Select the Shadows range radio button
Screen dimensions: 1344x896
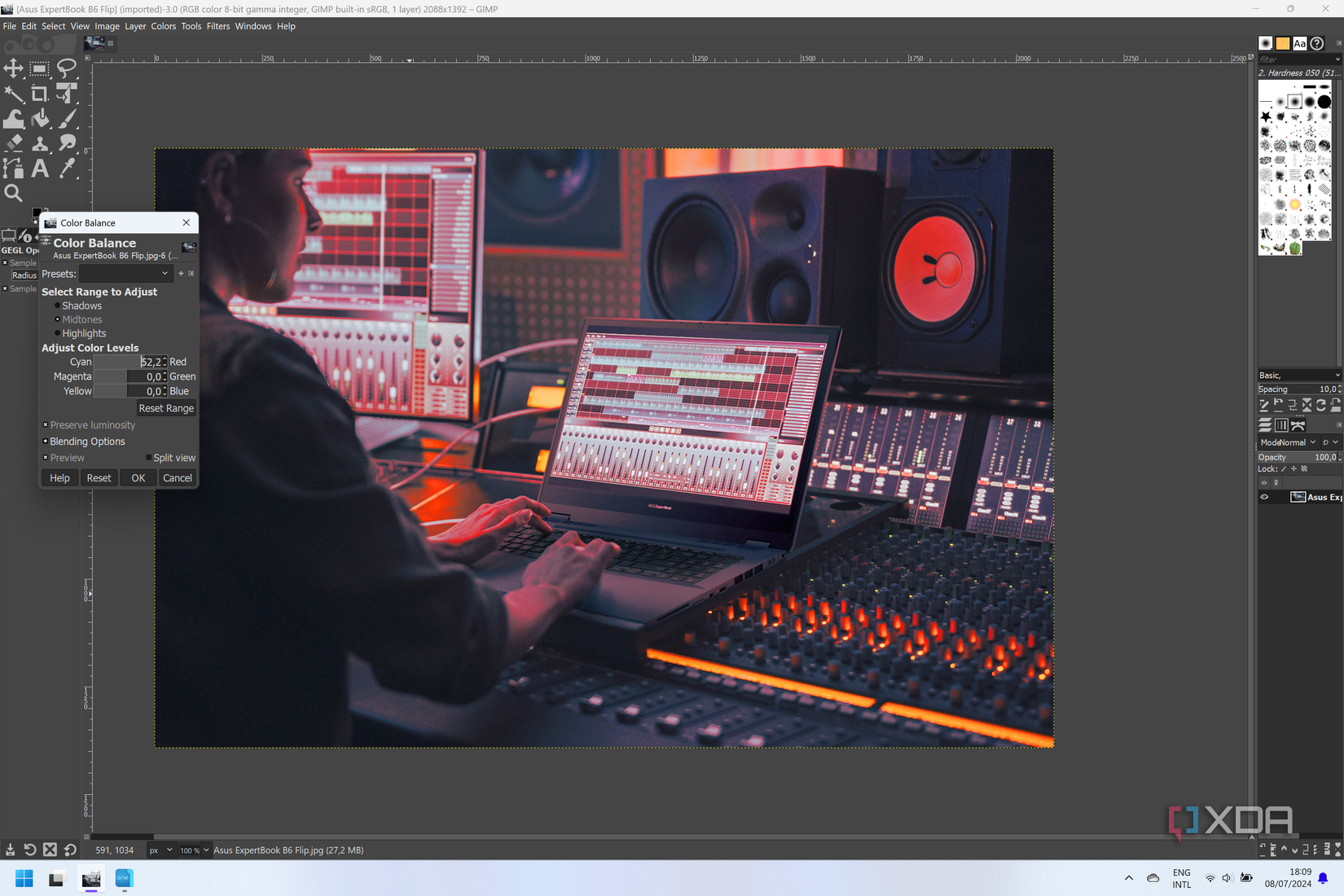point(56,305)
